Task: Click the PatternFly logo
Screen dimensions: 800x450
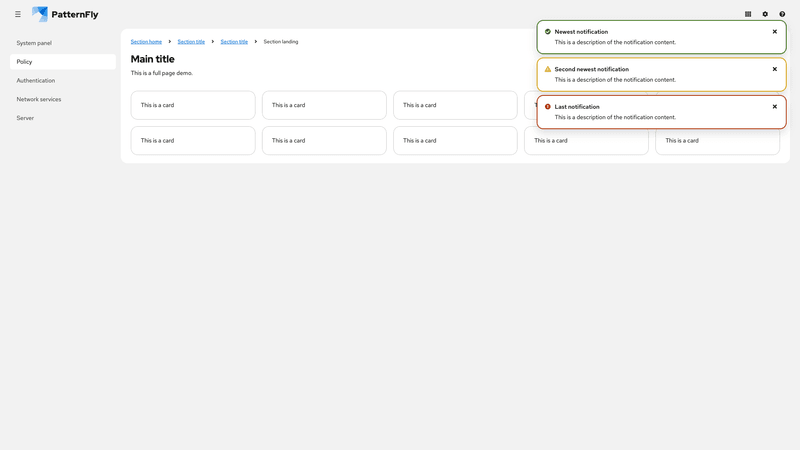Action: (65, 14)
